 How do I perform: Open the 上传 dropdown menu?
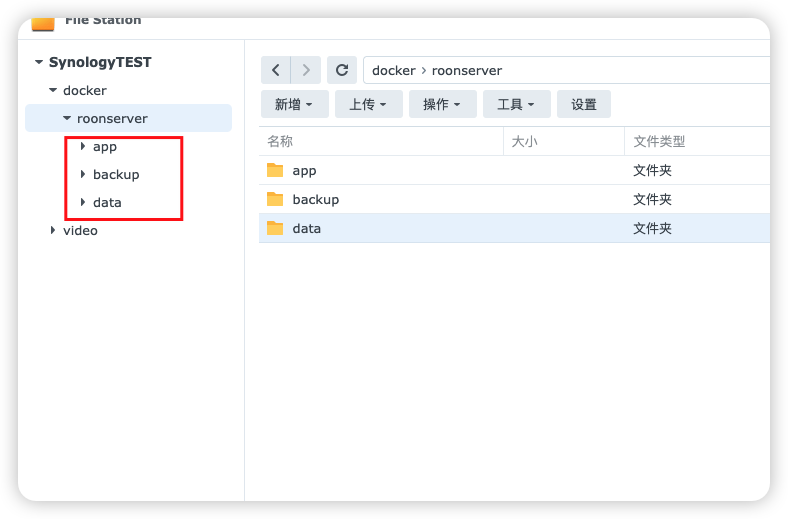click(368, 104)
